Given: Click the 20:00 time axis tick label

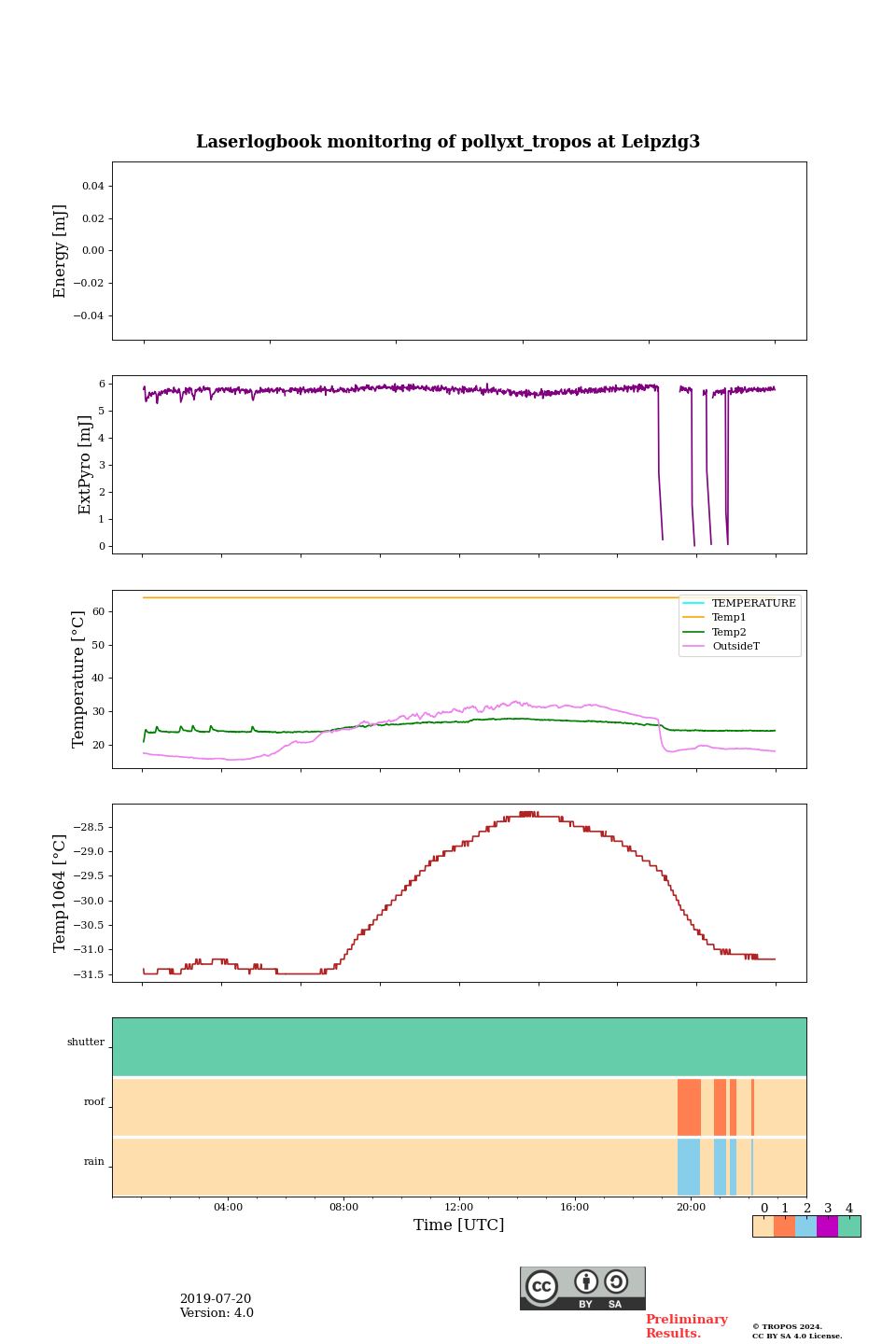Looking at the screenshot, I should pyautogui.click(x=691, y=1208).
